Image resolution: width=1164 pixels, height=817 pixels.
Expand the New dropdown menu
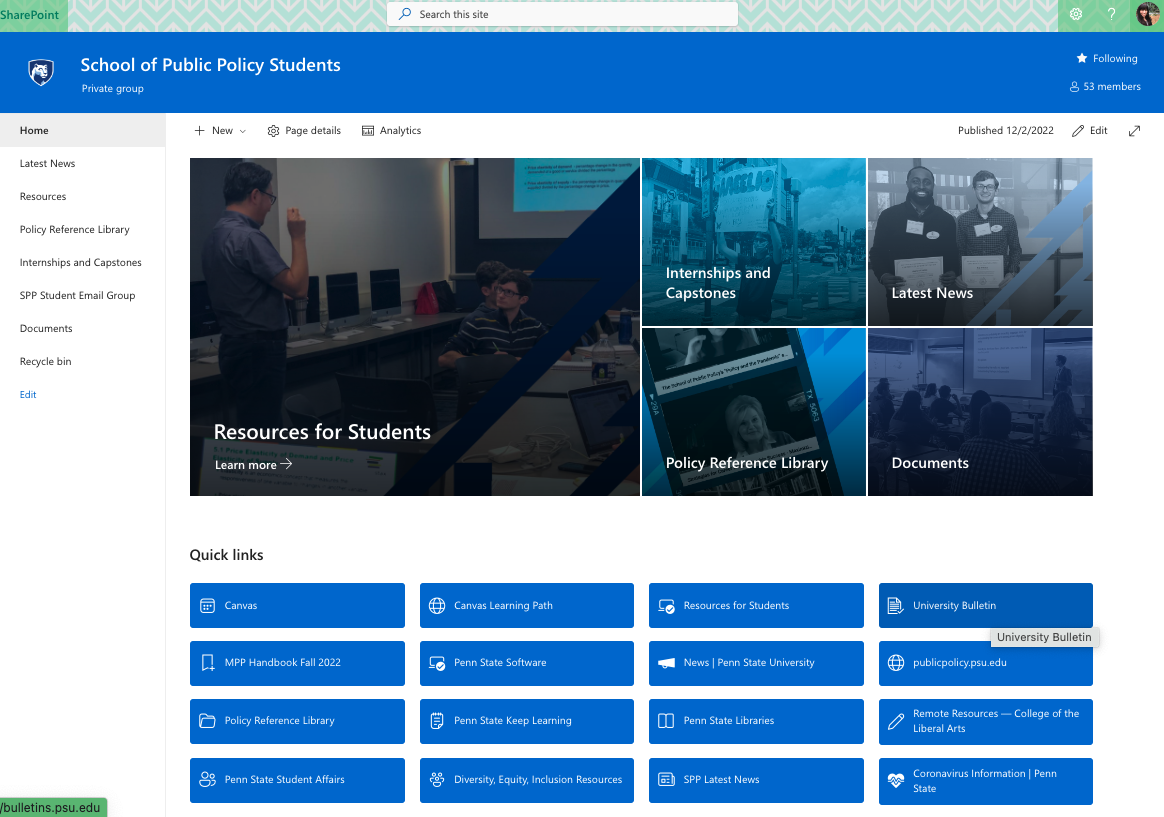[x=220, y=131]
